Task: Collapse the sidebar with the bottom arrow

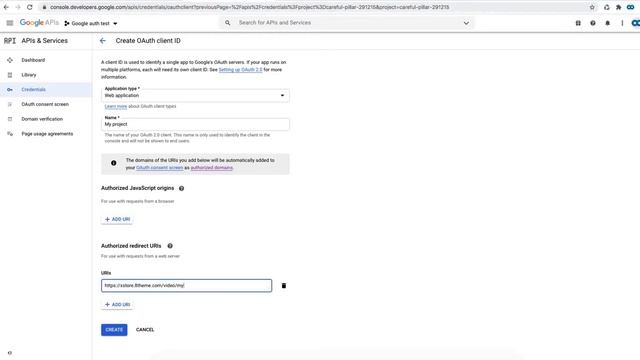Action: 10,353
